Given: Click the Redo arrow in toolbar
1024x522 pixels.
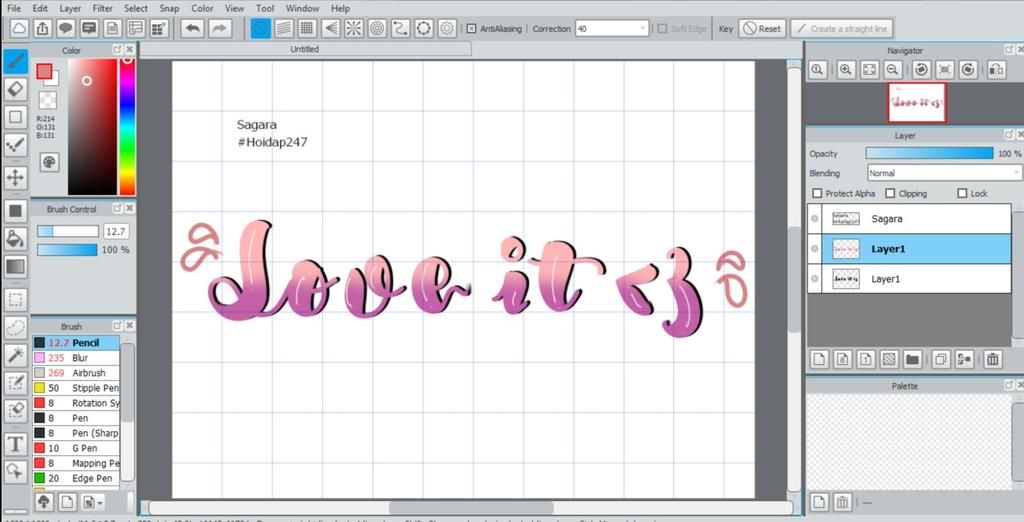Looking at the screenshot, I should click(x=220, y=28).
